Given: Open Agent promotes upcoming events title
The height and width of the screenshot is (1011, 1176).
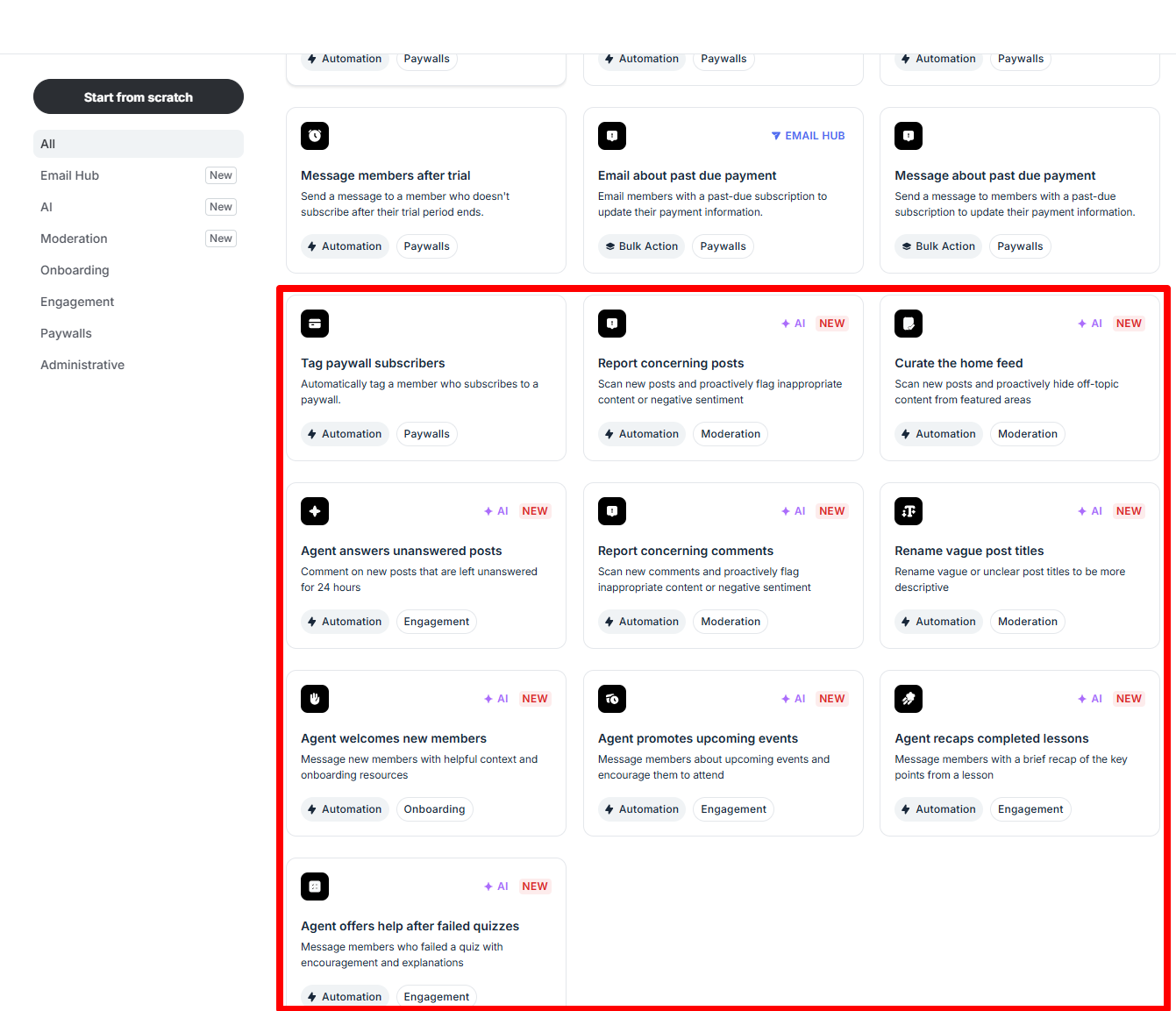Looking at the screenshot, I should [x=698, y=738].
